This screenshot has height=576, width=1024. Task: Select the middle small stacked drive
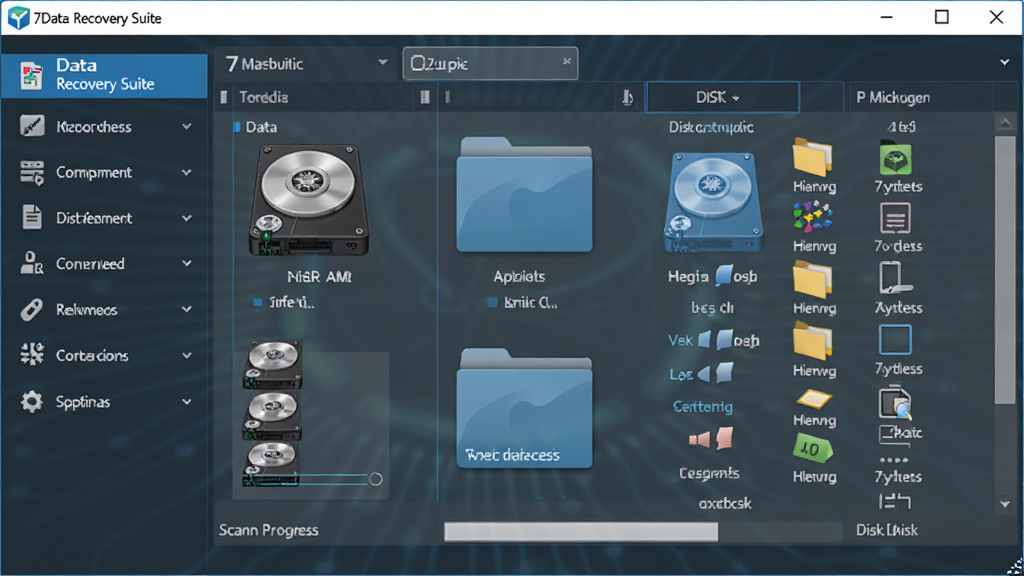pos(272,416)
